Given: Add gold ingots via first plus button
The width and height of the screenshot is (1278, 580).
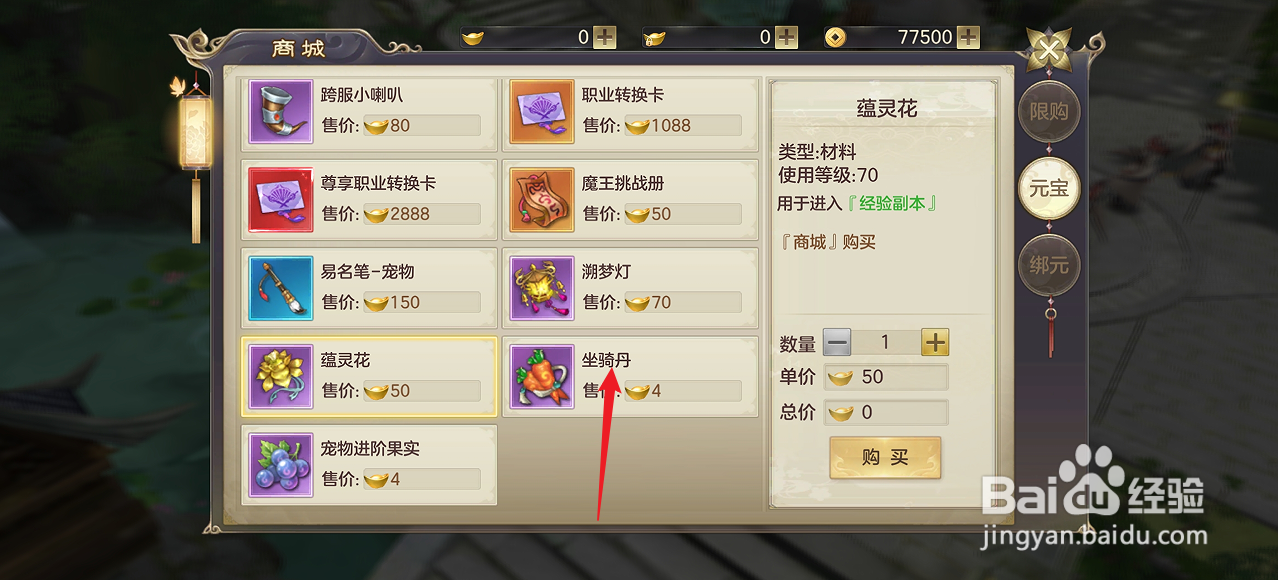Looking at the screenshot, I should (605, 37).
